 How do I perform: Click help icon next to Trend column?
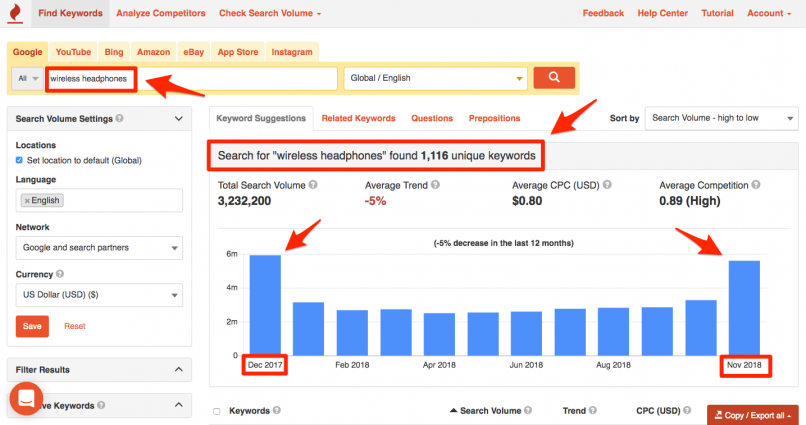(x=593, y=410)
